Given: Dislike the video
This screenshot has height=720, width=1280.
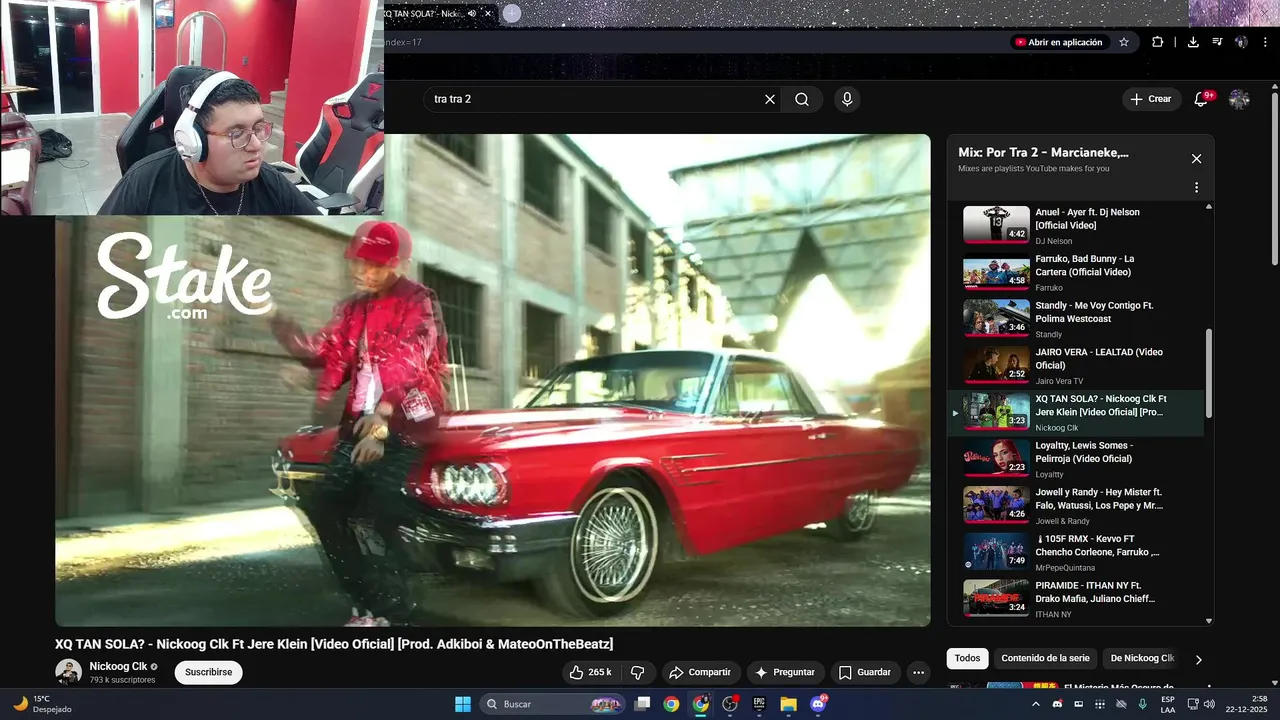Looking at the screenshot, I should coord(637,672).
